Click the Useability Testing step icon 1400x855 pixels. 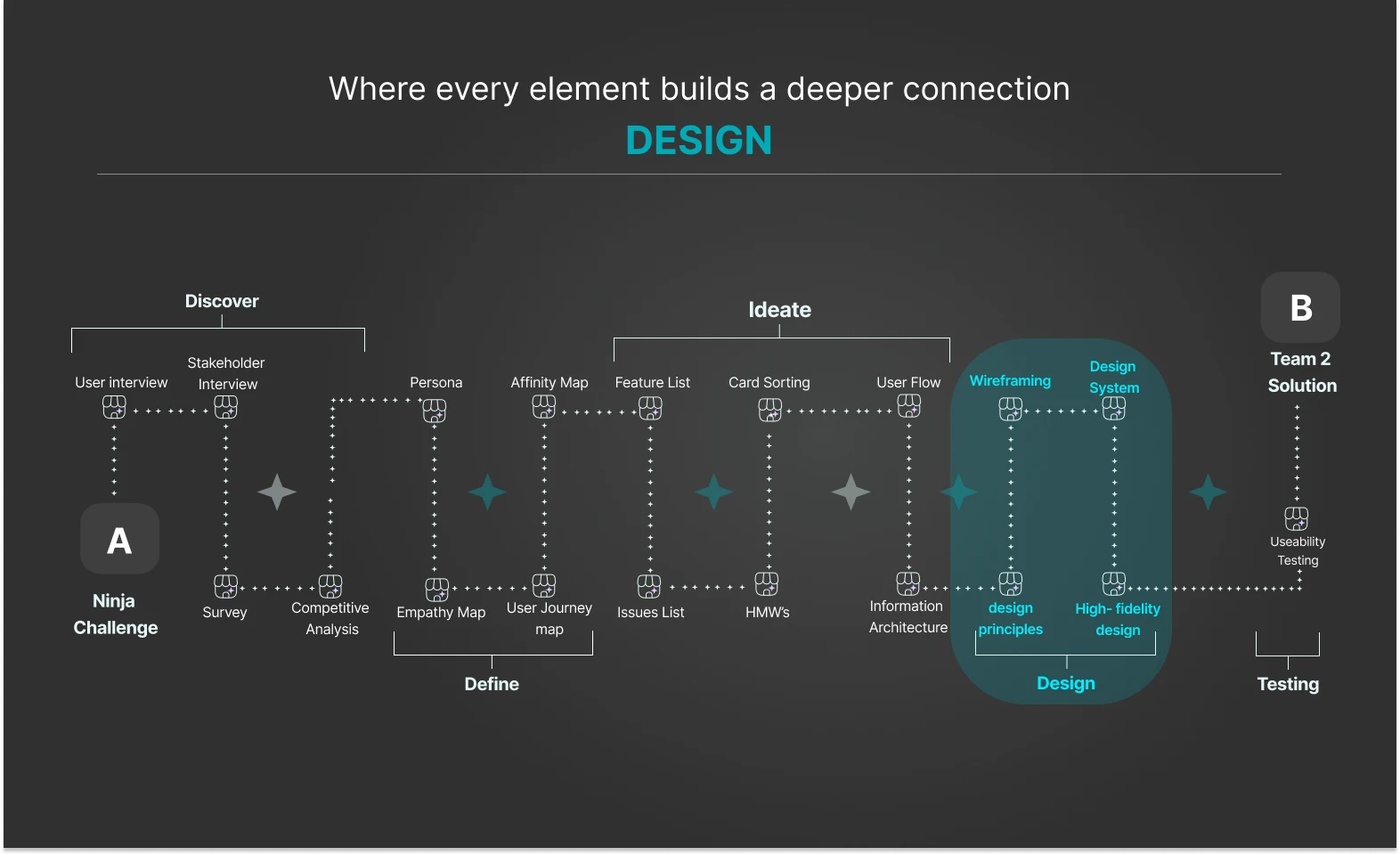[x=1297, y=518]
